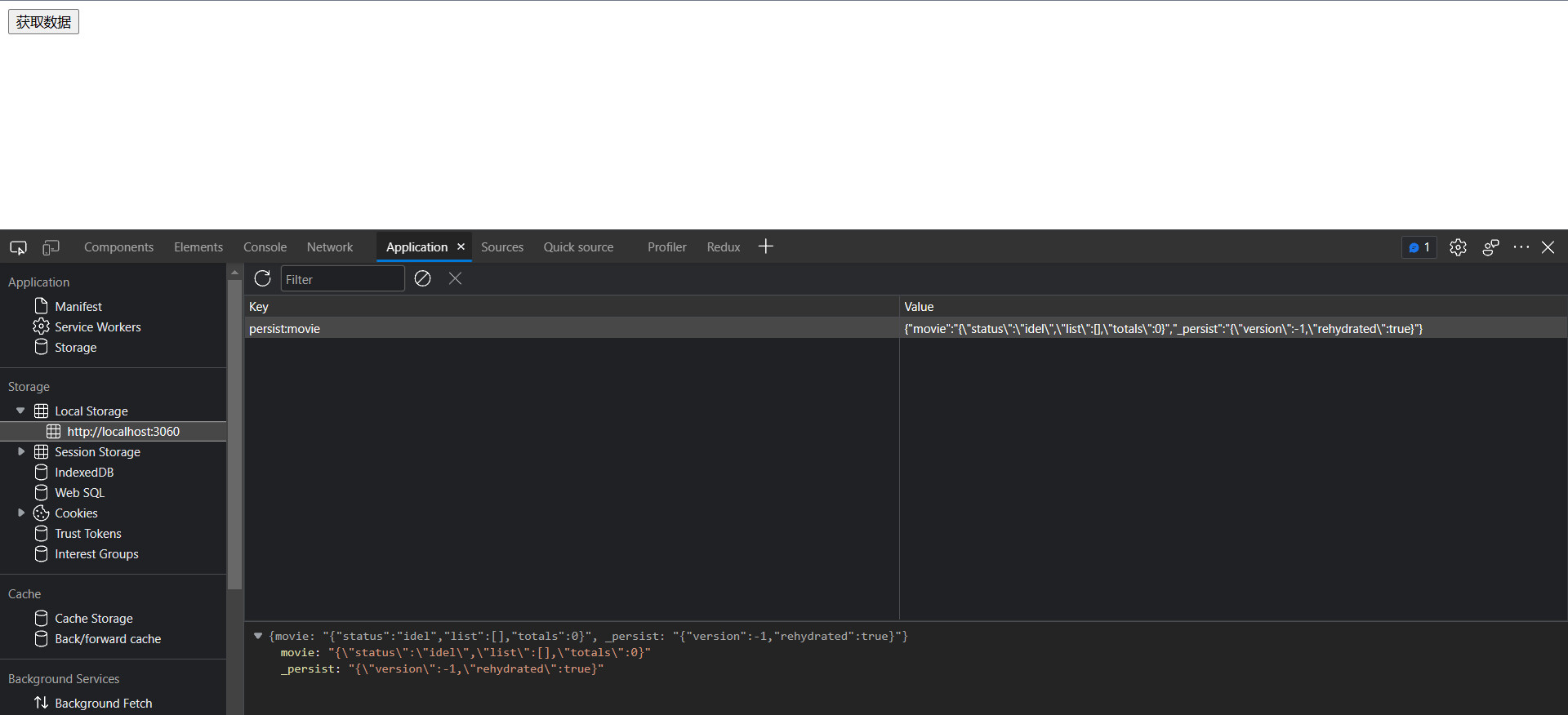
Task: Click delete selected entry X icon
Action: 455,279
